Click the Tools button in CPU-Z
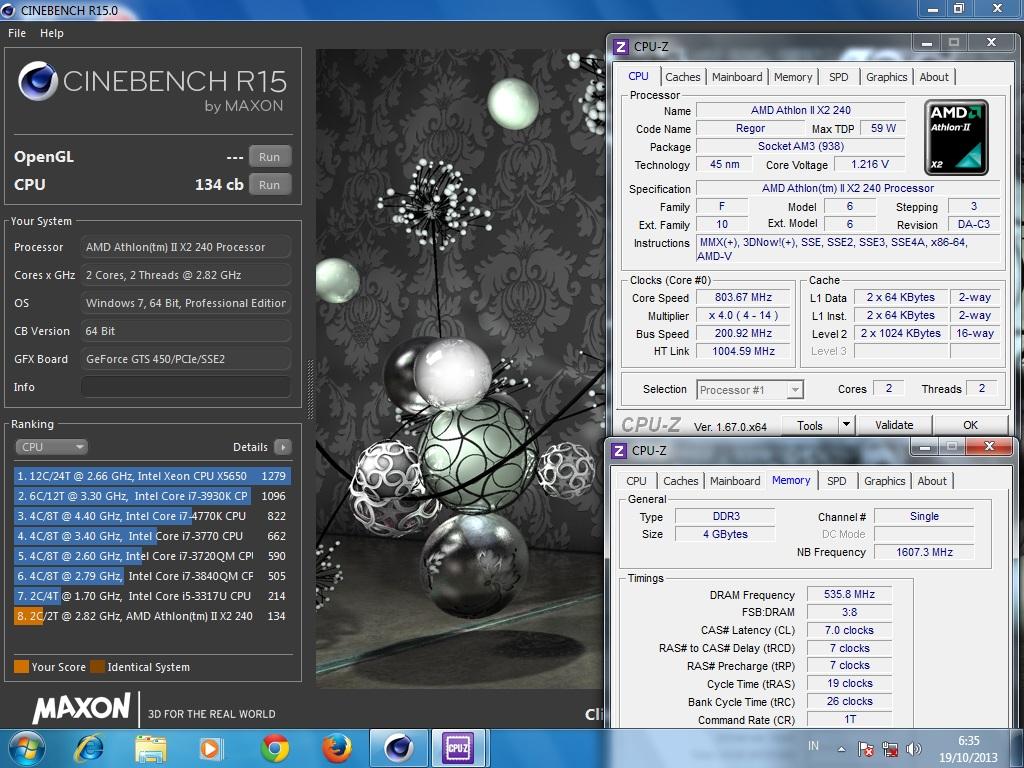 point(810,425)
